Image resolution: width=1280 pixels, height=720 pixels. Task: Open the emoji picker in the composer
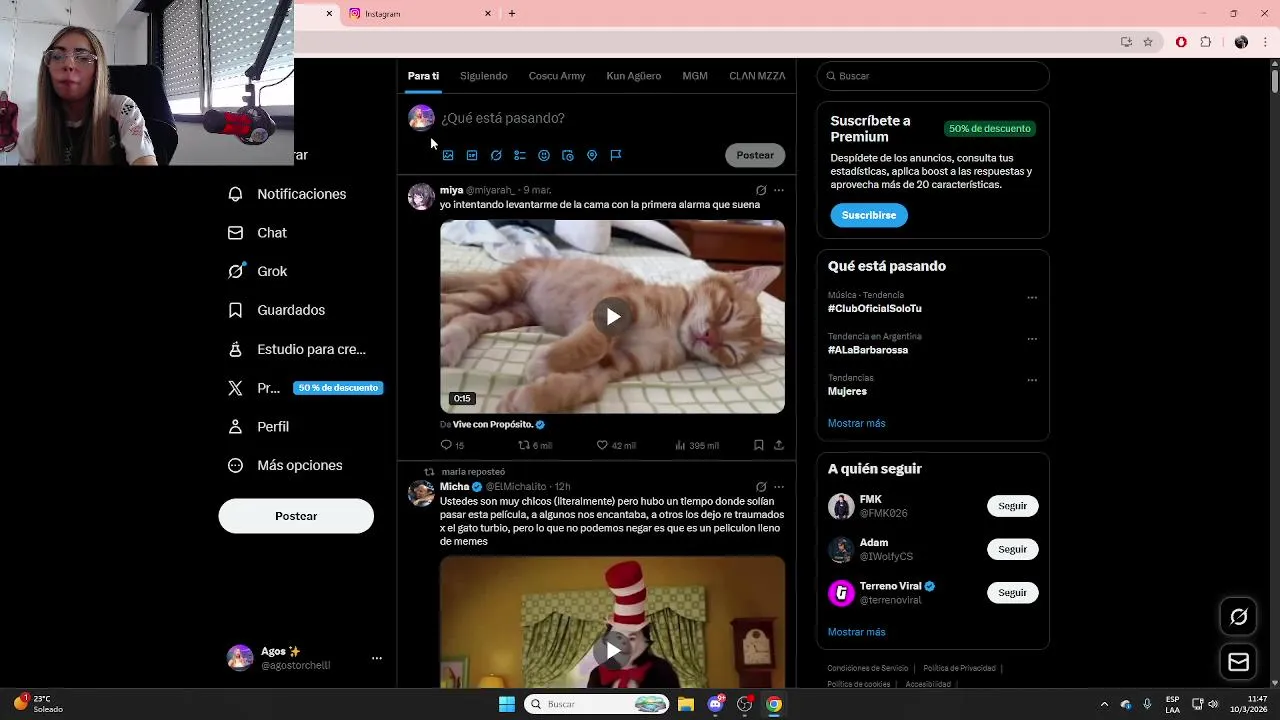544,155
